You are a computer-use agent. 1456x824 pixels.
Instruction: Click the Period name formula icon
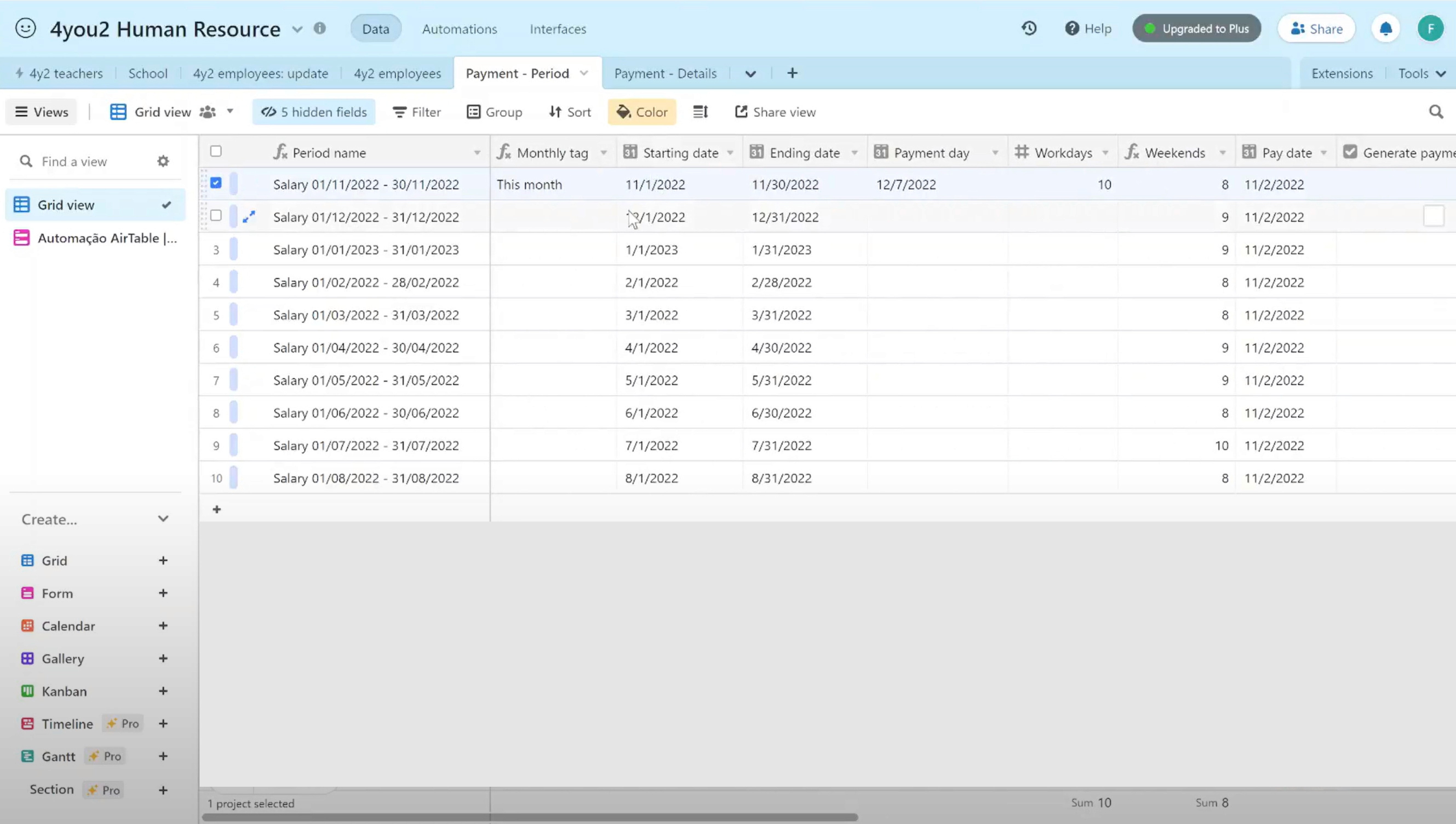[281, 152]
